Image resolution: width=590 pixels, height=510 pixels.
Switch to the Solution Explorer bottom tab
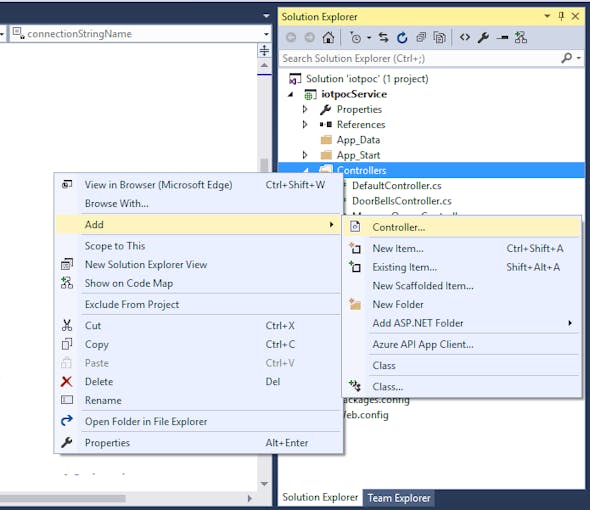pyautogui.click(x=320, y=497)
